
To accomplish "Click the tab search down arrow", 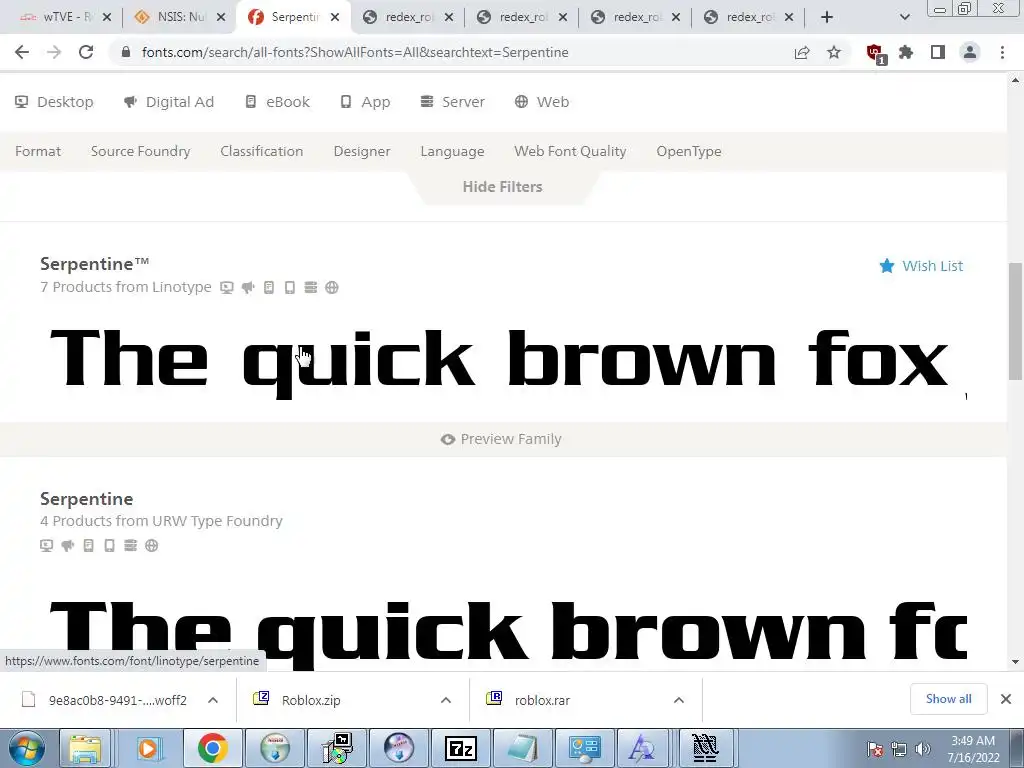I will point(904,17).
